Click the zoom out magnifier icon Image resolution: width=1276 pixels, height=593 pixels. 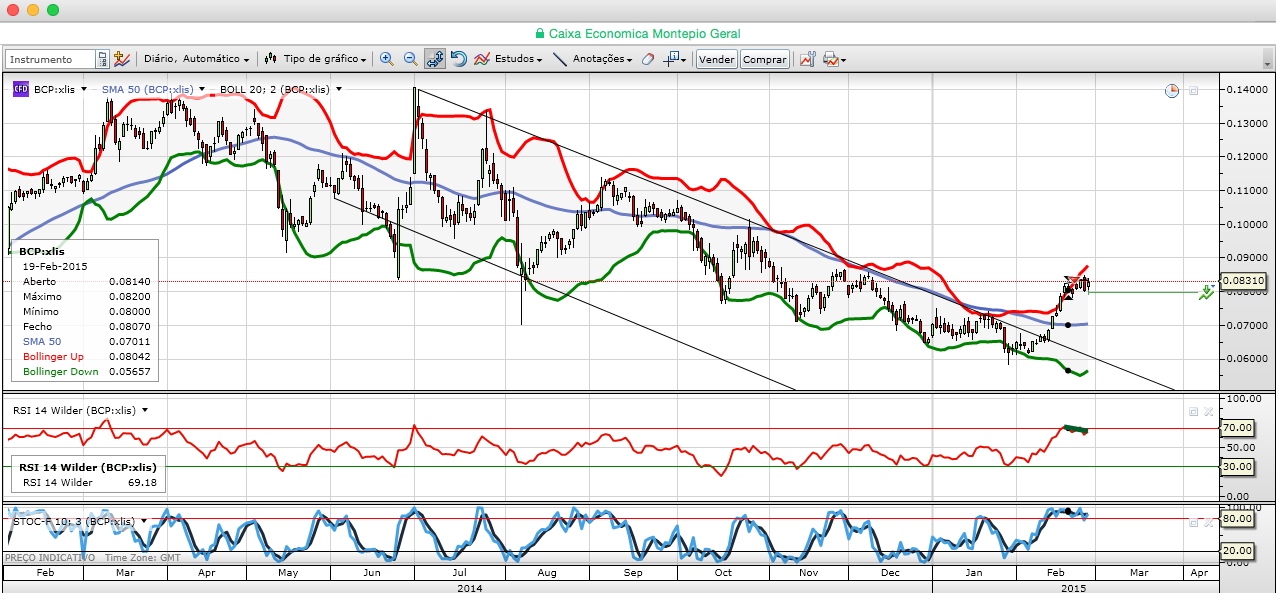[x=410, y=60]
